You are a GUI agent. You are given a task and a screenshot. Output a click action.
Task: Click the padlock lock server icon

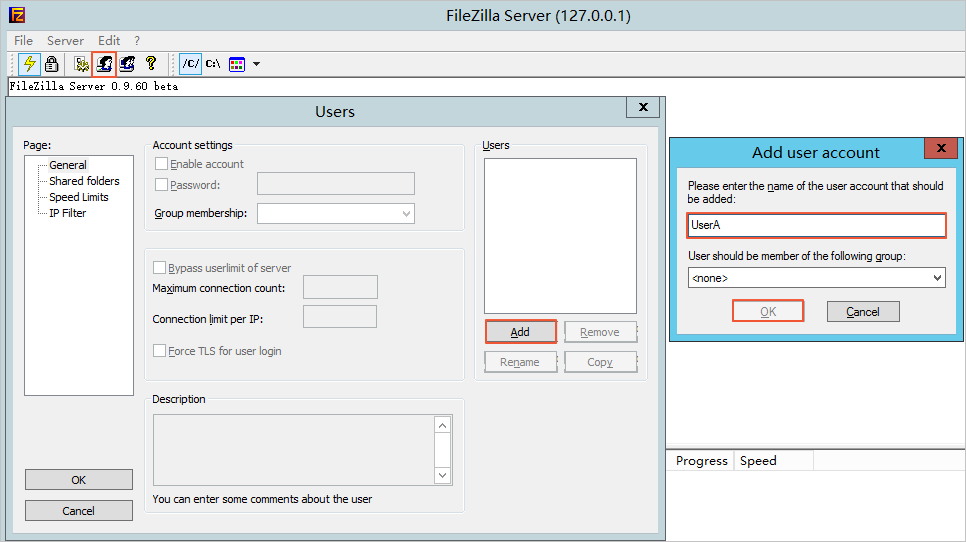coord(52,63)
